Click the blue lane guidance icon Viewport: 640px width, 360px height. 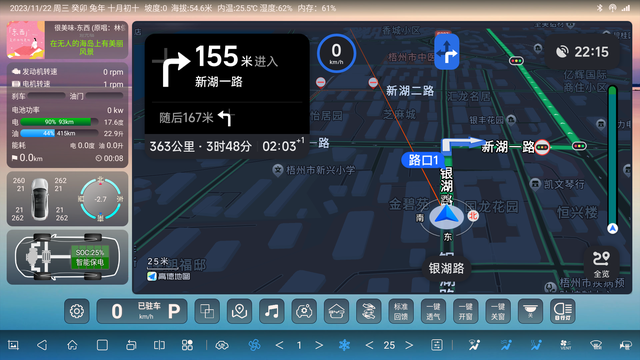[447, 52]
